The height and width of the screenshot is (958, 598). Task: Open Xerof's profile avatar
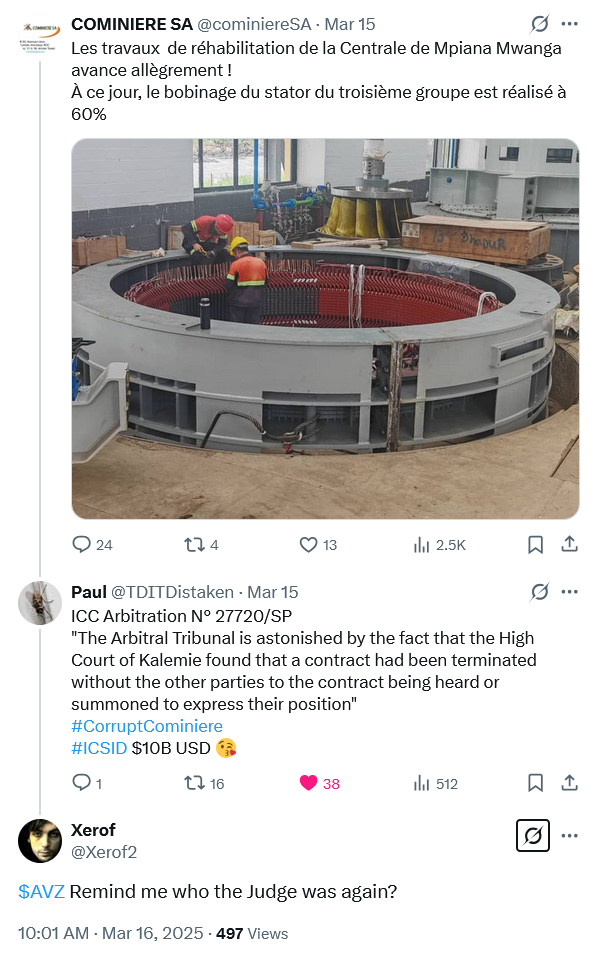pos(40,841)
